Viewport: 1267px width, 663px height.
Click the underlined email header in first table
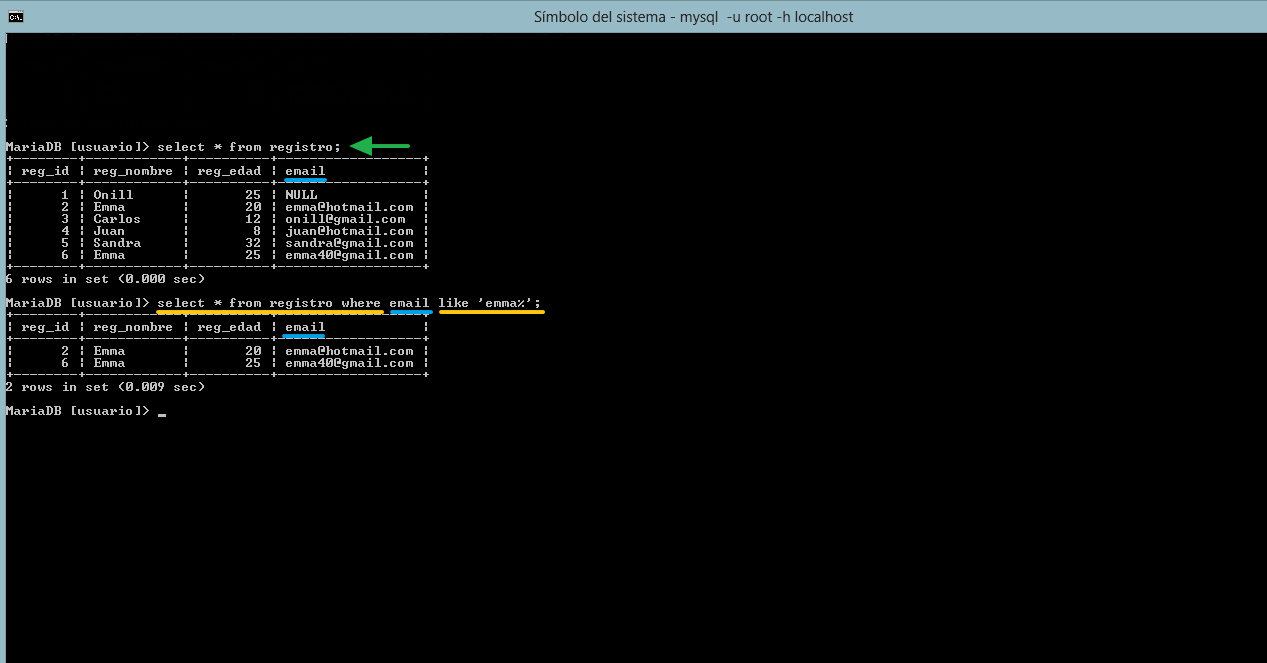(x=305, y=171)
